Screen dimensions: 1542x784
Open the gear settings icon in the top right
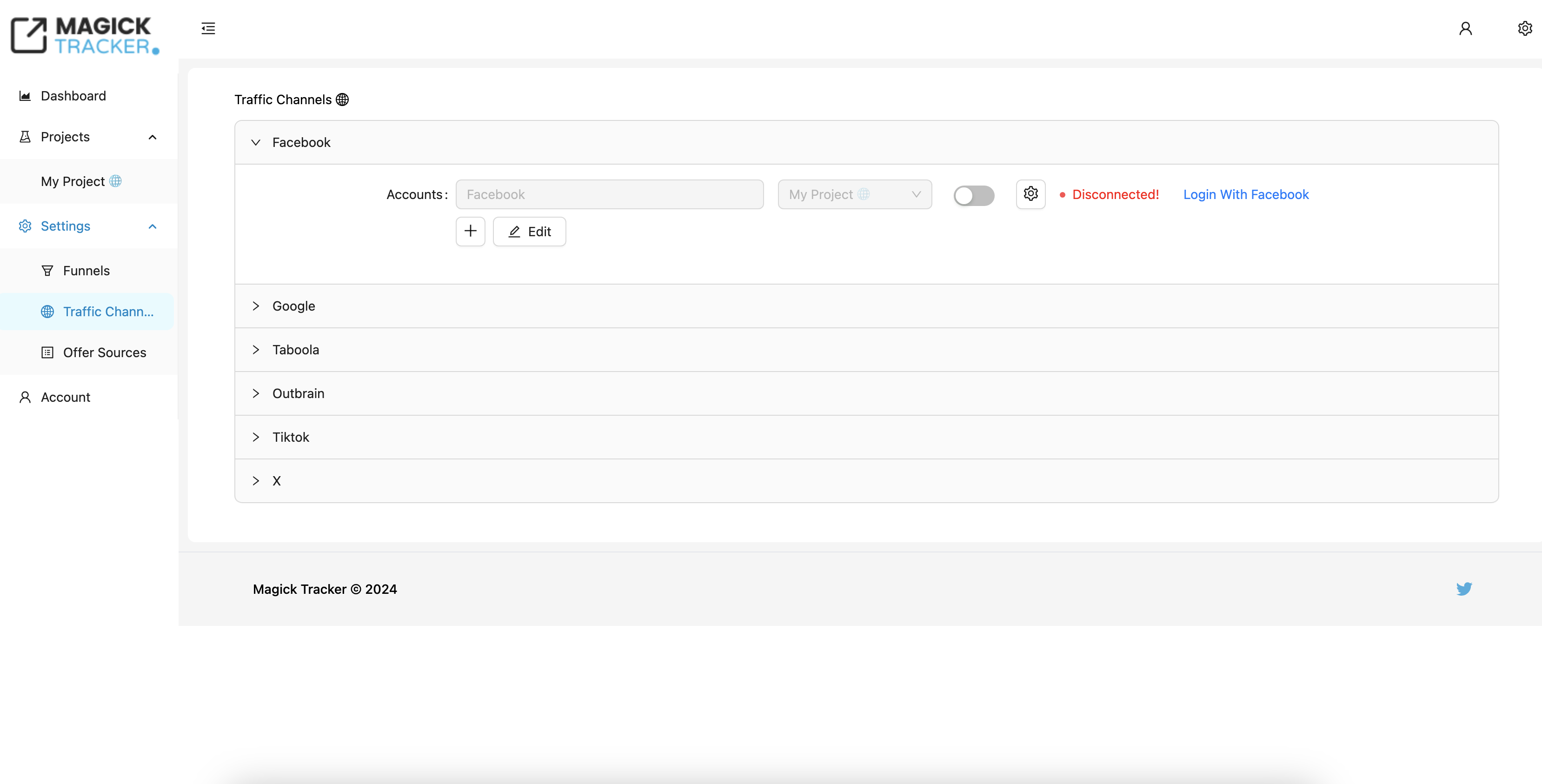[1525, 28]
